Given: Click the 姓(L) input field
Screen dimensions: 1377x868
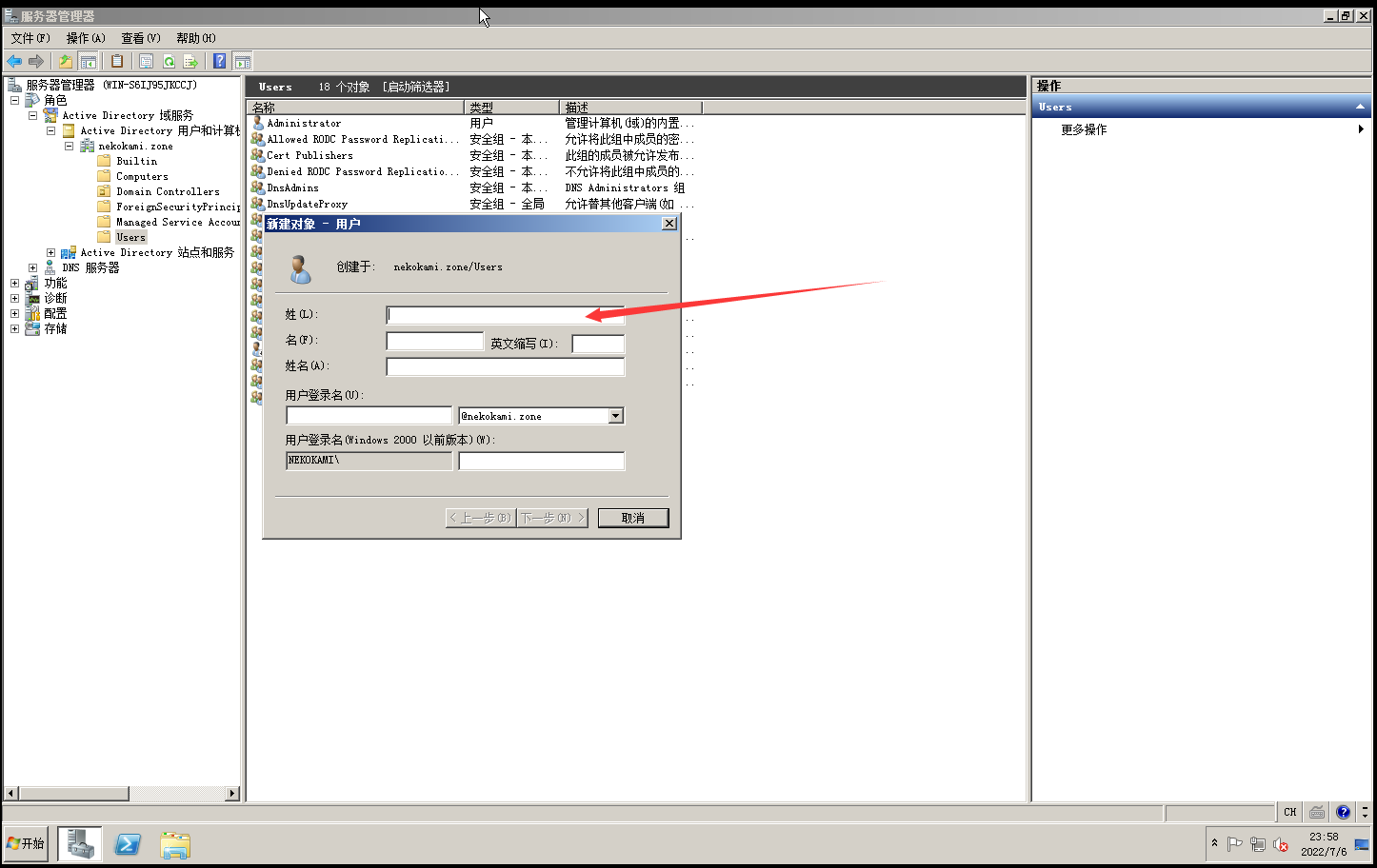Looking at the screenshot, I should (505, 314).
